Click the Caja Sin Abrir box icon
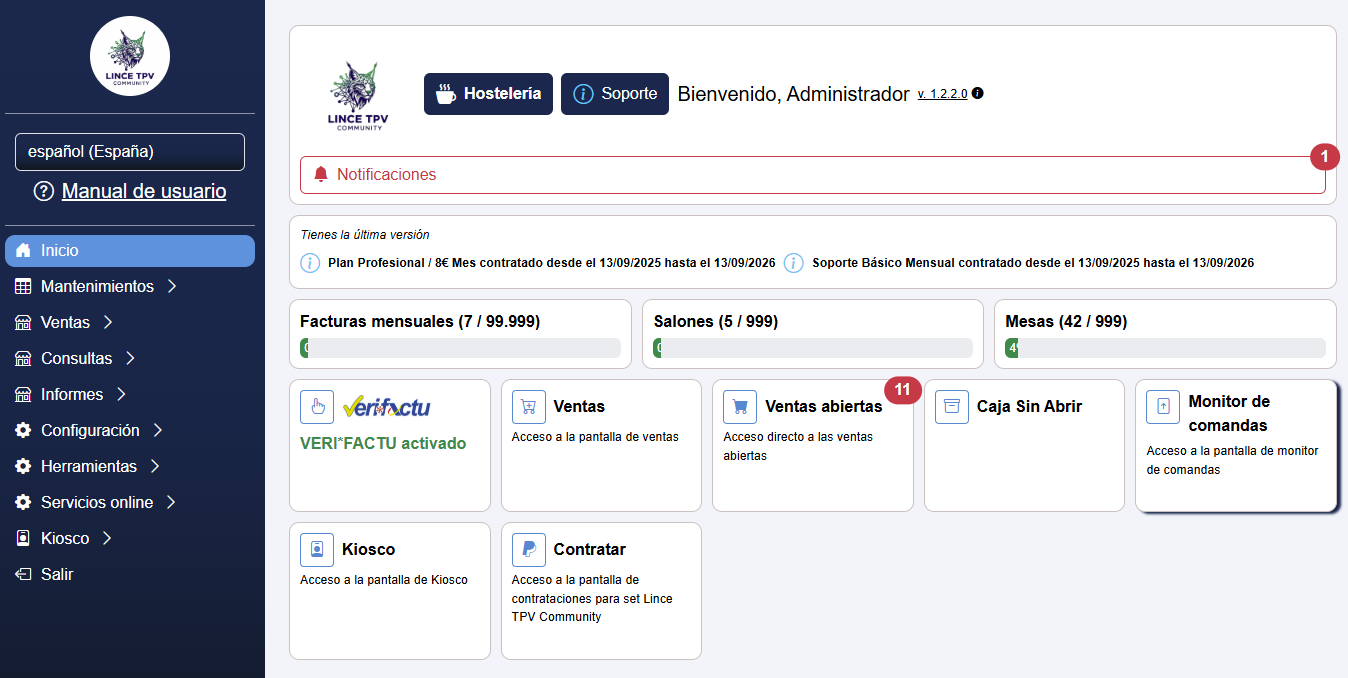 click(952, 407)
